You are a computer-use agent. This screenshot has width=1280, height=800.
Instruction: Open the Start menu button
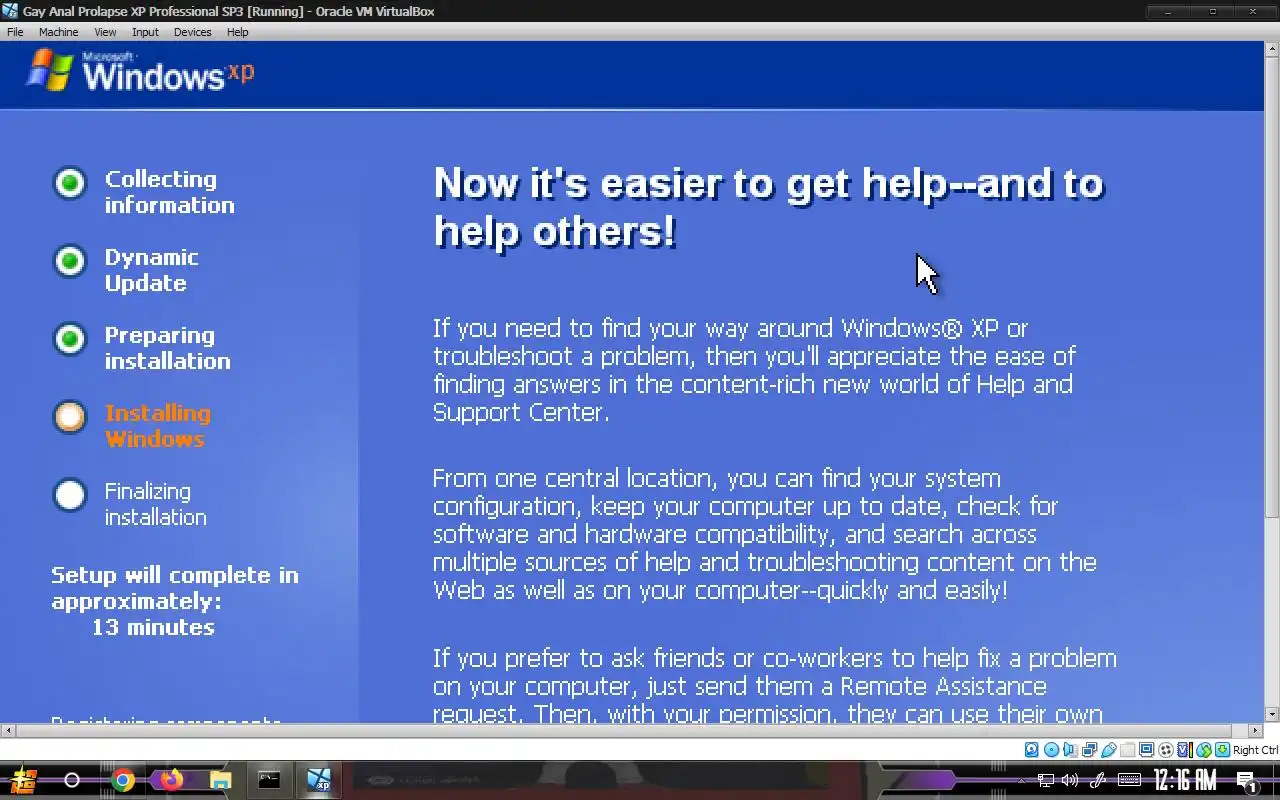pos(23,780)
